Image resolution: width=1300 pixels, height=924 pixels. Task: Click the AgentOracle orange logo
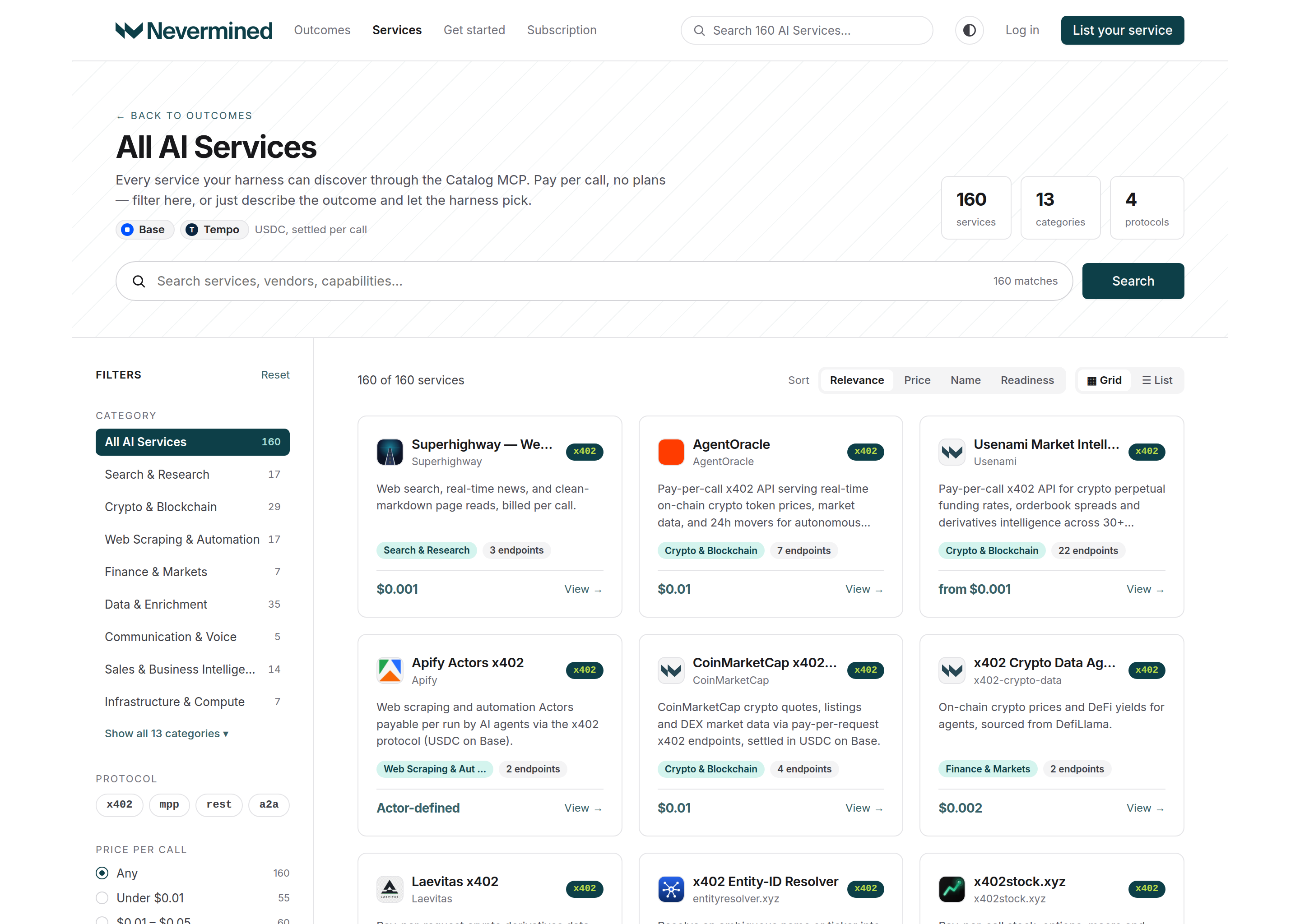[671, 452]
